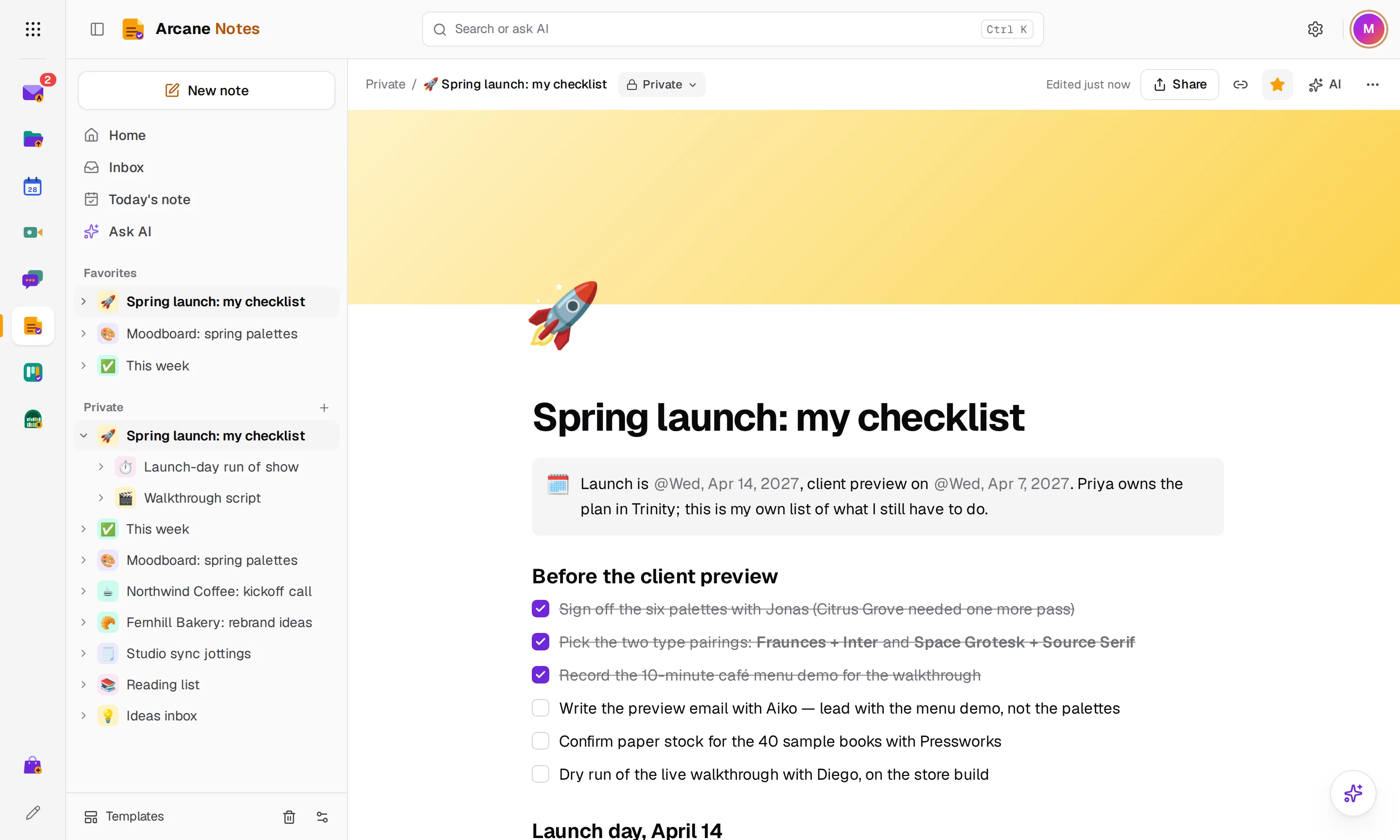This screenshot has height=840, width=1400.
Task: Open the more options ellipsis menu
Action: coord(1372,84)
